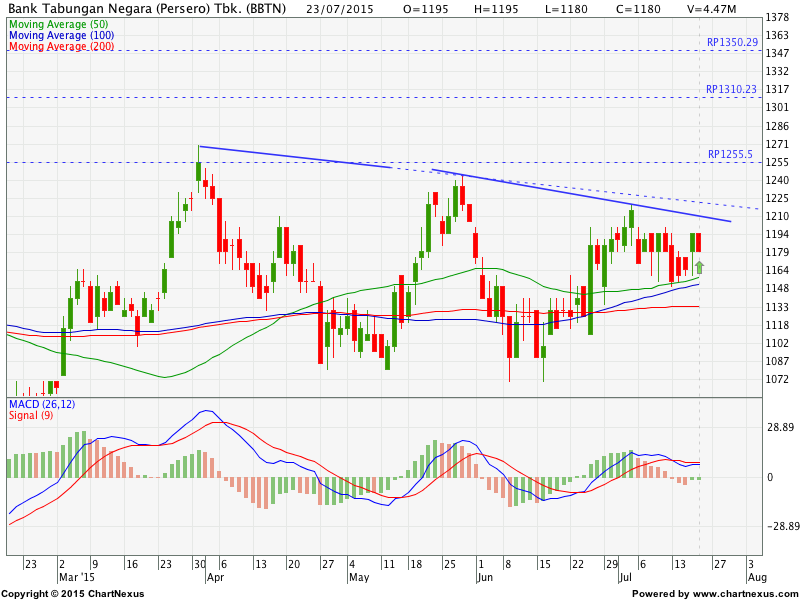Click the Apr month marker on the axis

pos(214,578)
